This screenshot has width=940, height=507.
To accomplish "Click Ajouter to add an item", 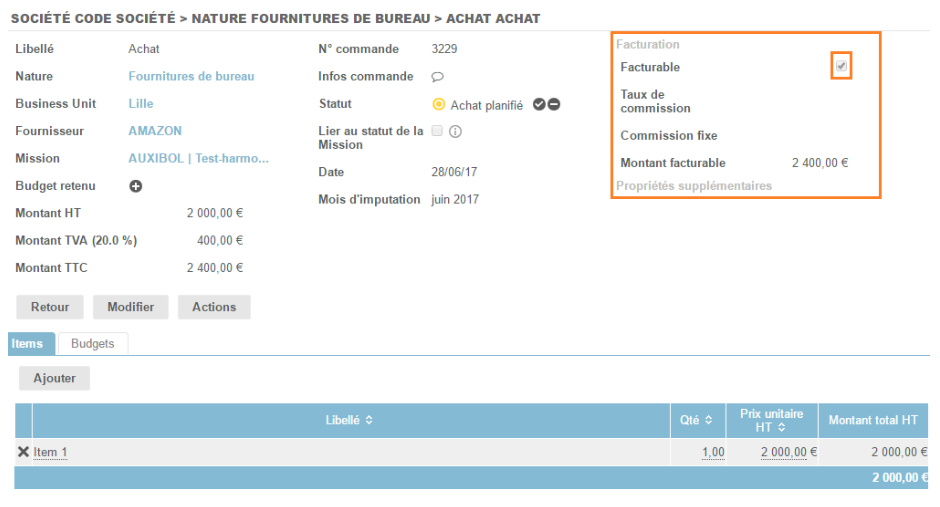I will [54, 378].
